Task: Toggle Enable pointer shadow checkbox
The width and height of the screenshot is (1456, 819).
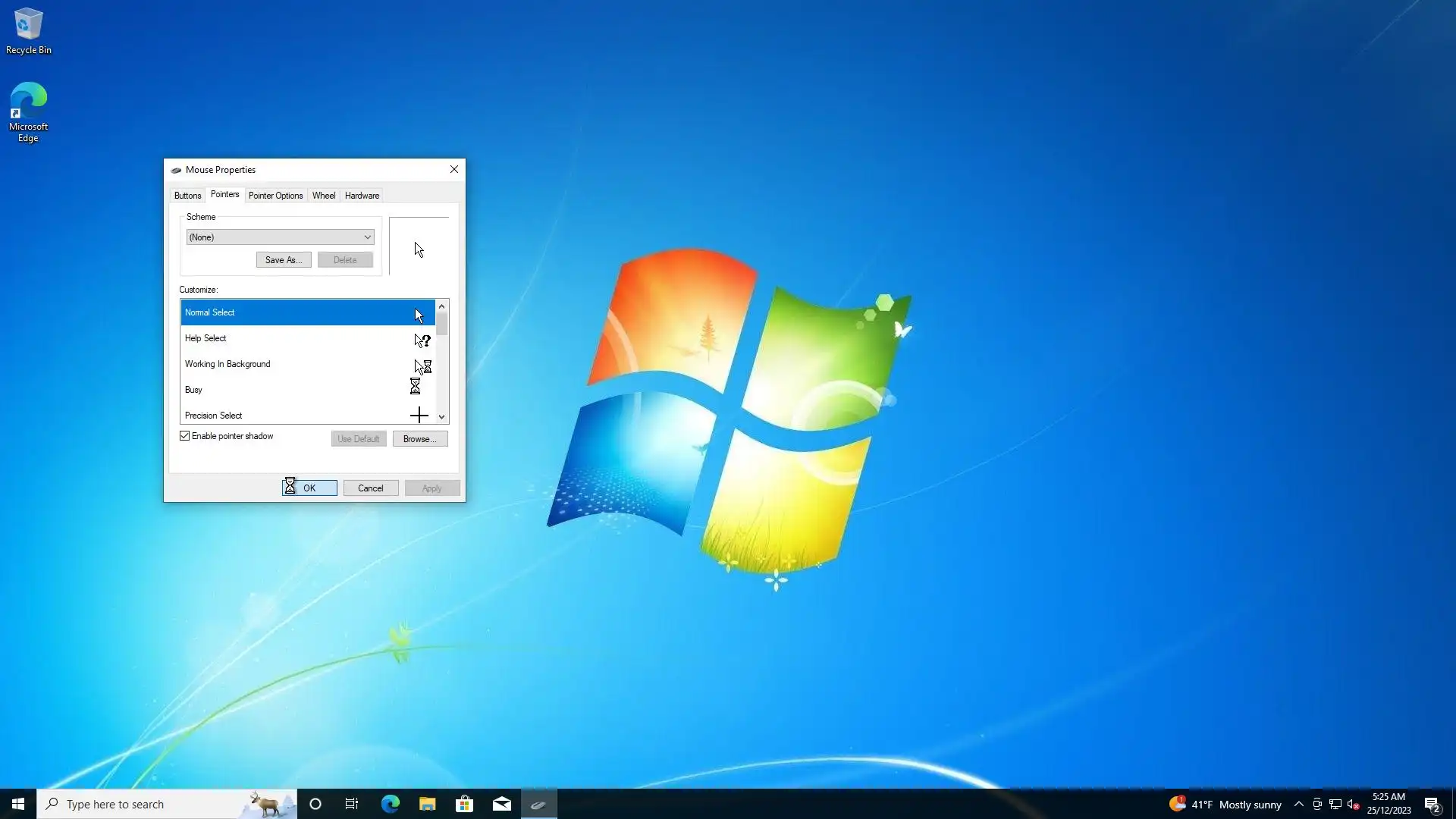Action: (x=185, y=436)
